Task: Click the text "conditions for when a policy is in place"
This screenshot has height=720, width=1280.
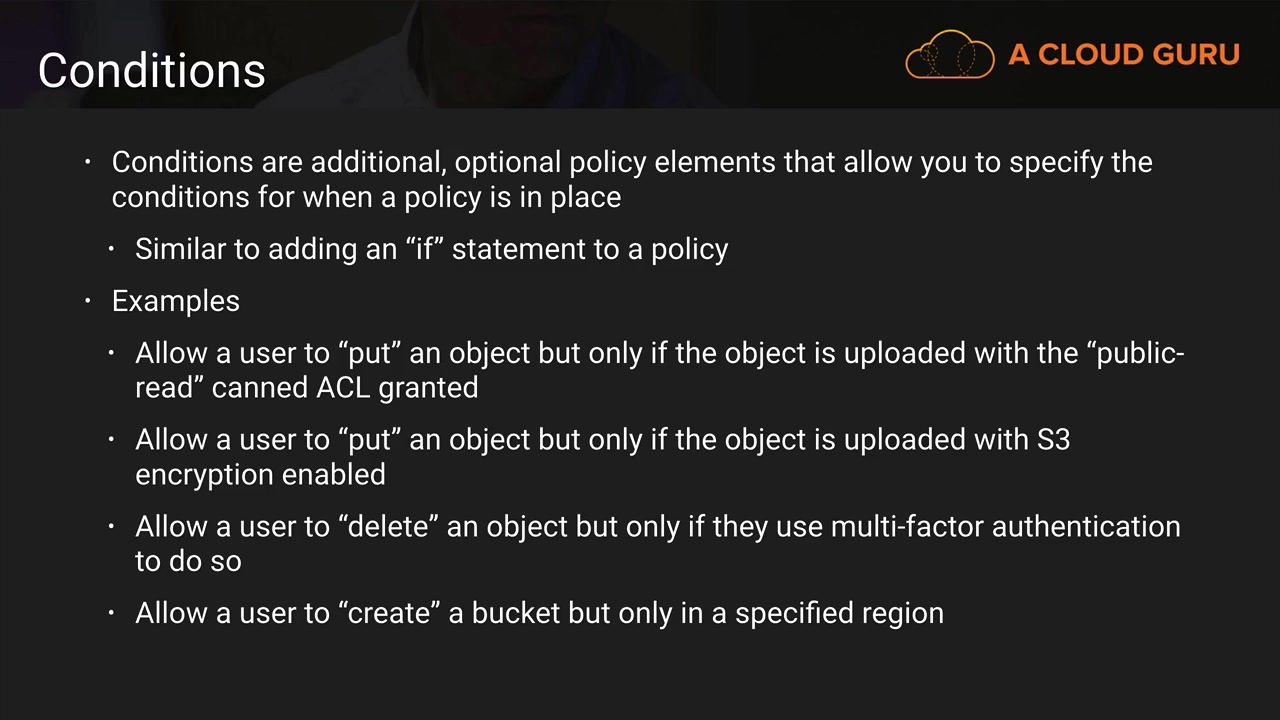Action: pos(366,197)
